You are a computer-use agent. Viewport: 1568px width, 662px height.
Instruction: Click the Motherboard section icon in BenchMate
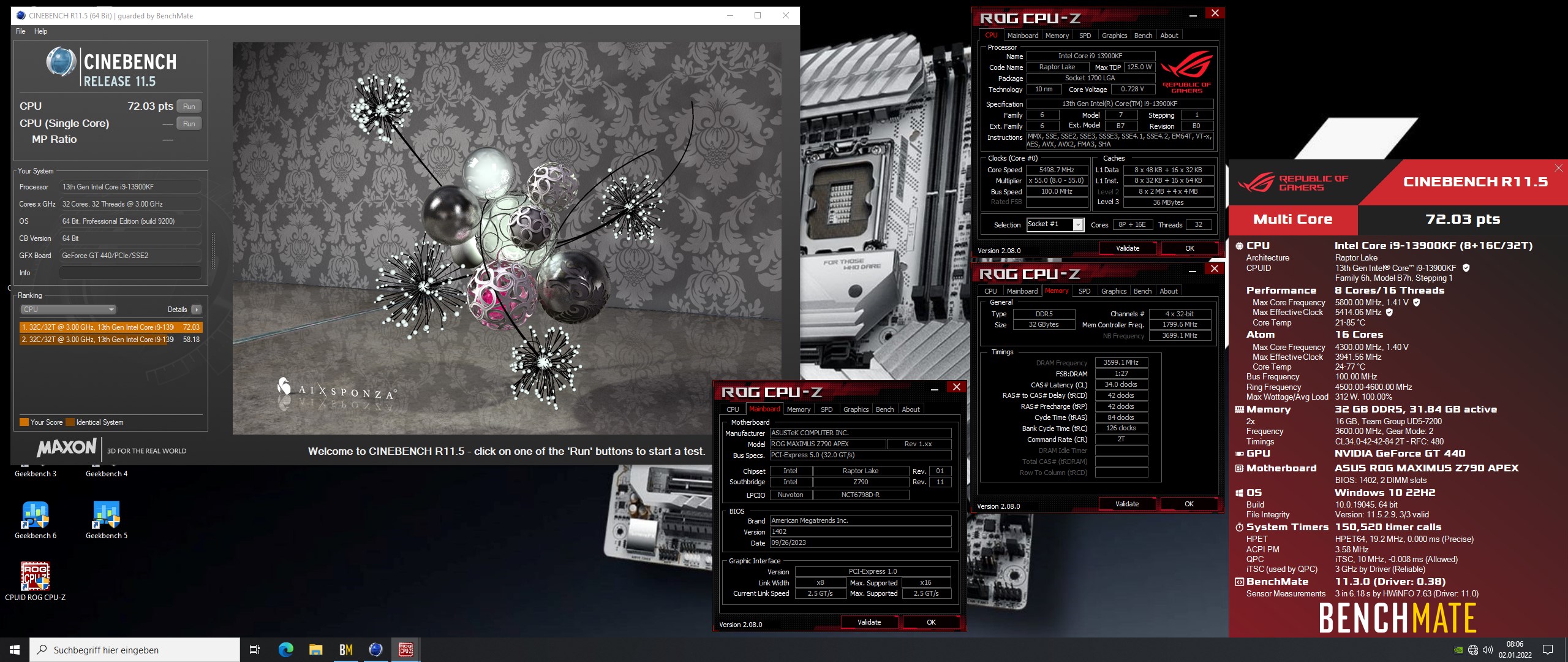click(x=1239, y=468)
